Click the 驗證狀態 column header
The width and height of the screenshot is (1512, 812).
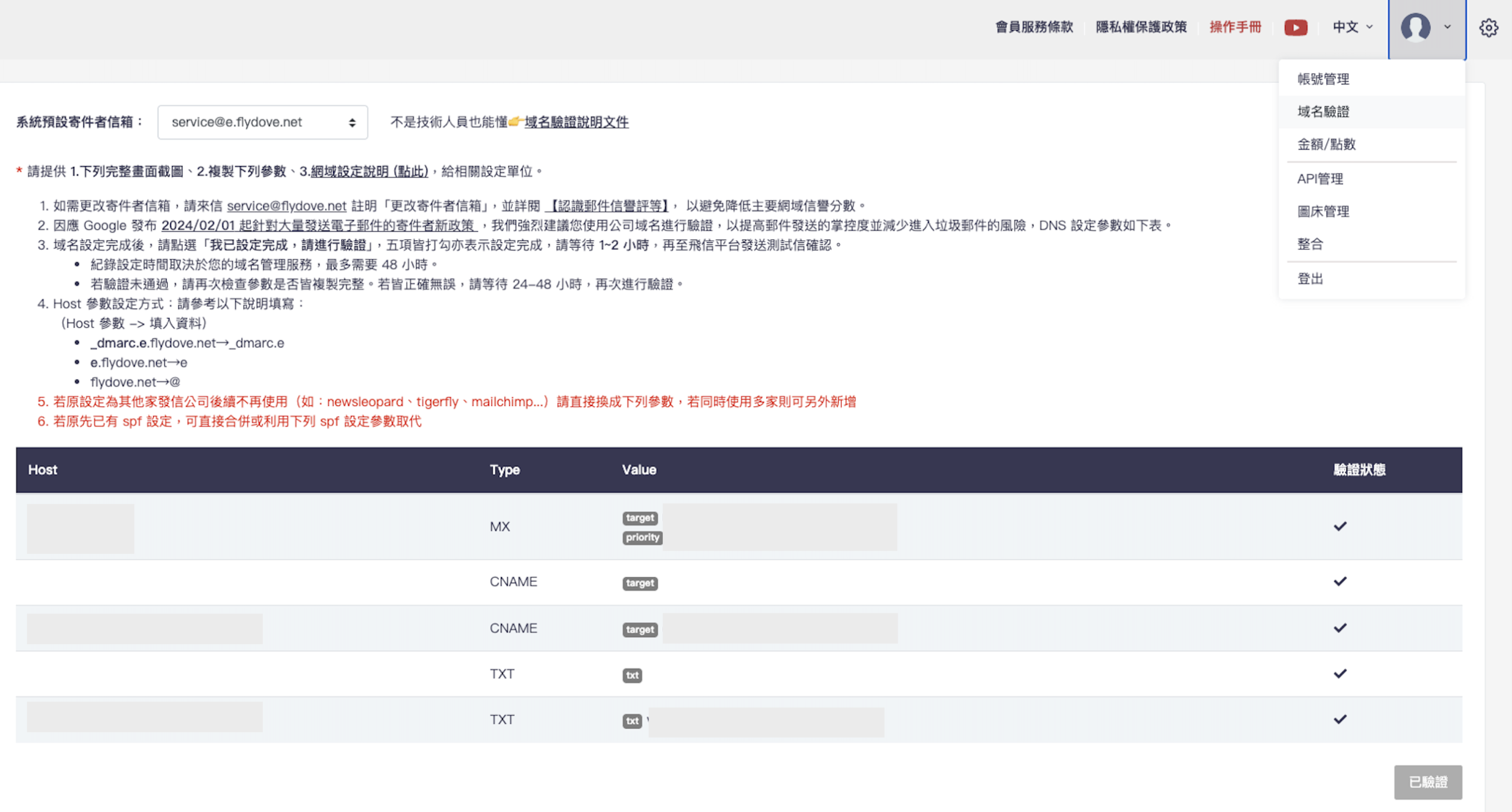1359,470
